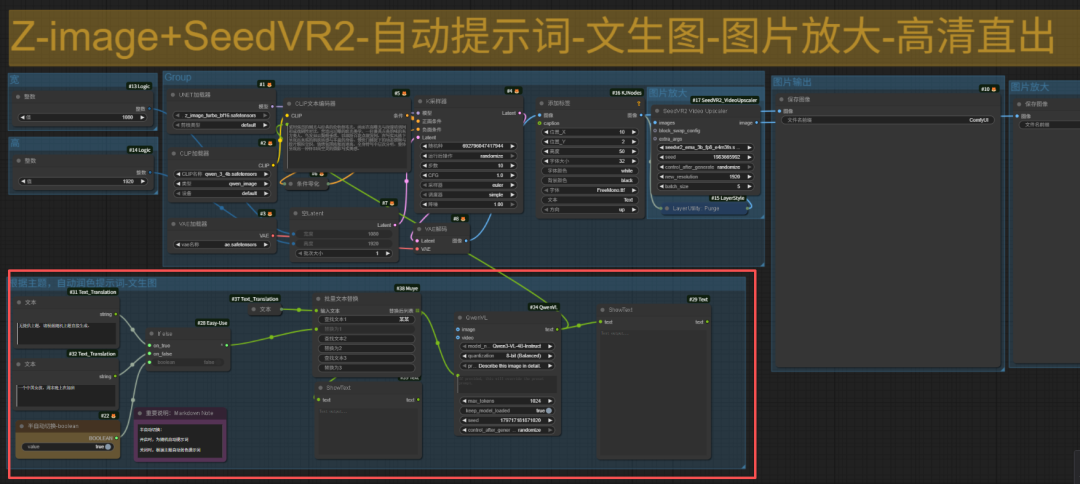Viewport: 1080px width, 484px height.
Task: Collapse the QwenVL node via its title dot
Action: point(459,318)
